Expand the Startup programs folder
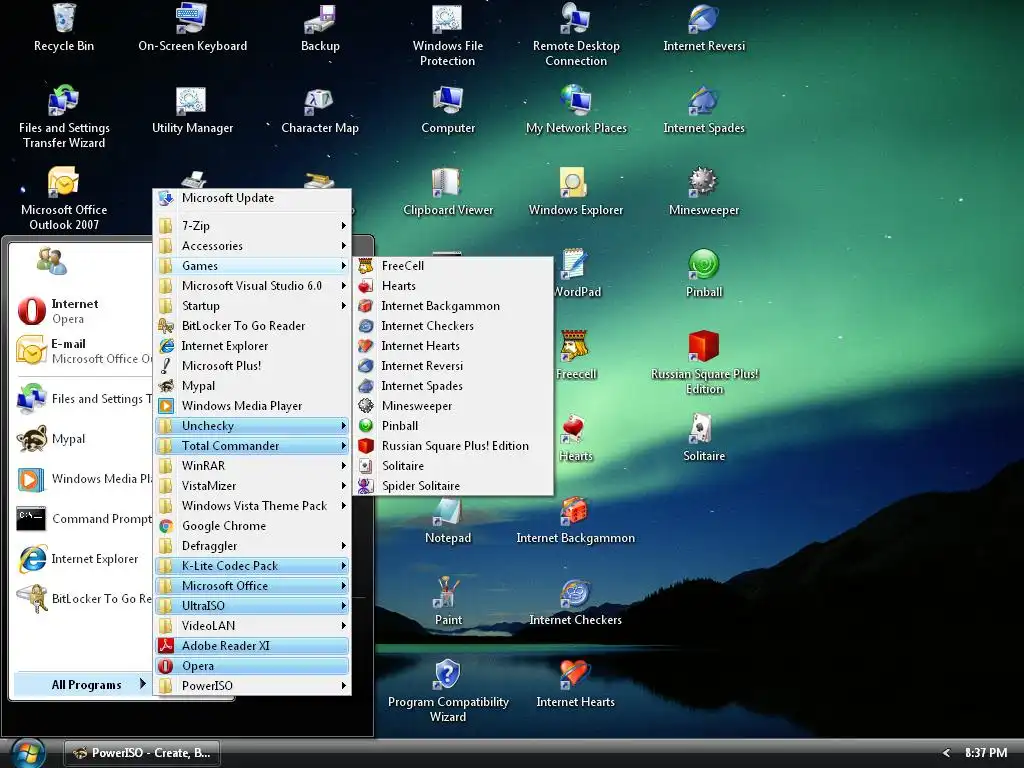Viewport: 1024px width, 768px height. point(252,306)
